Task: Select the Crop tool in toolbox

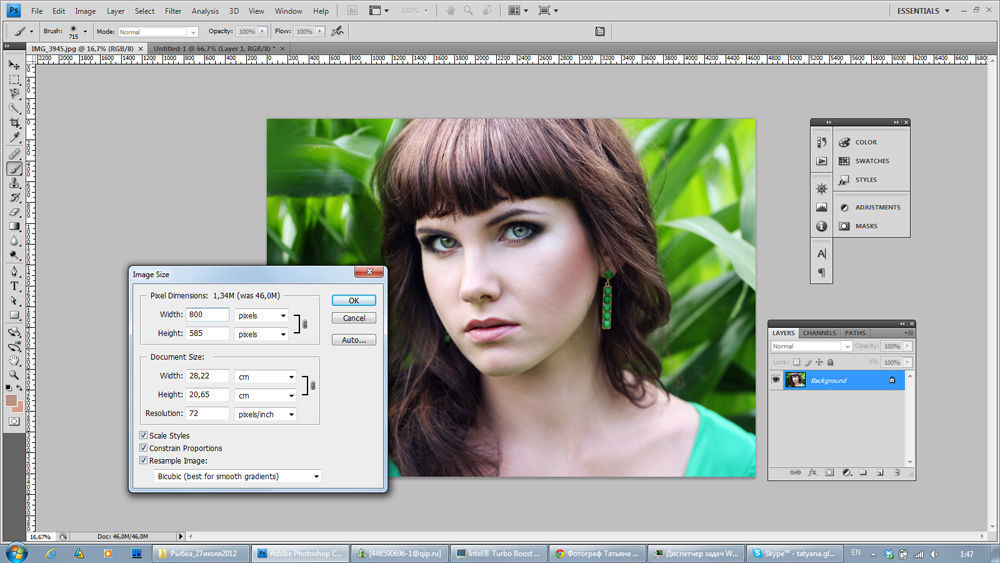Action: (x=14, y=123)
